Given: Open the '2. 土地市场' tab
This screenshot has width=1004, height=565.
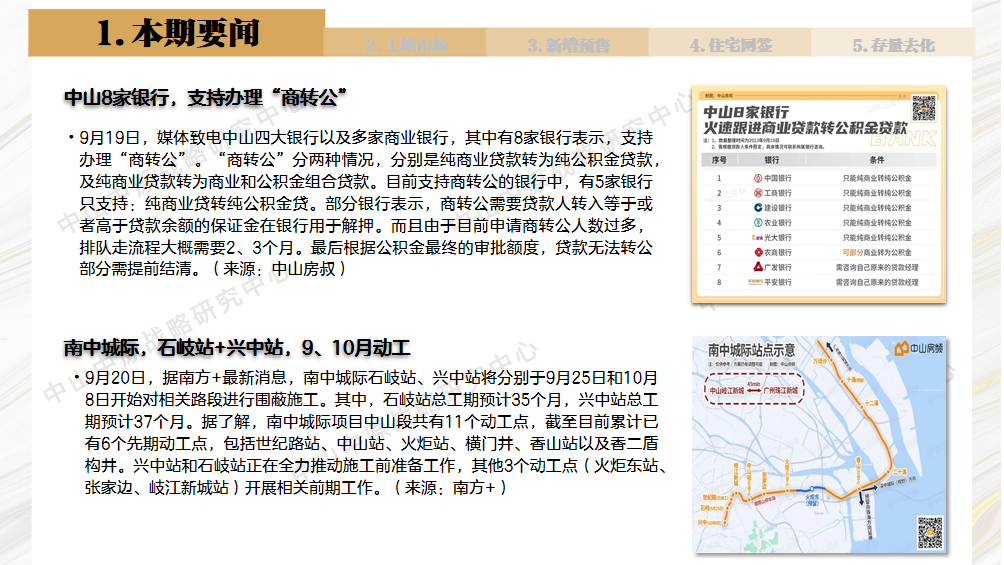Looking at the screenshot, I should 405,45.
